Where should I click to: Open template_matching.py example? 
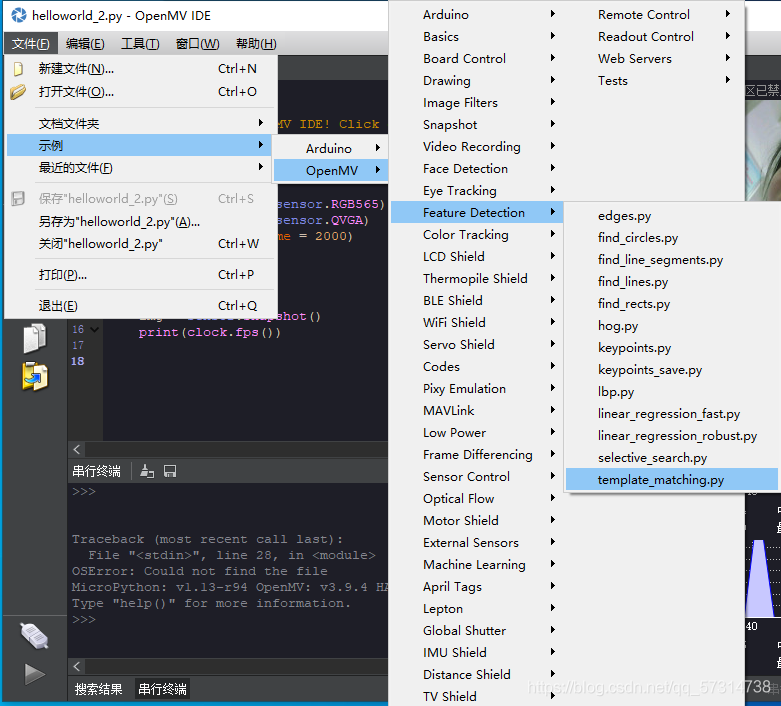point(661,480)
